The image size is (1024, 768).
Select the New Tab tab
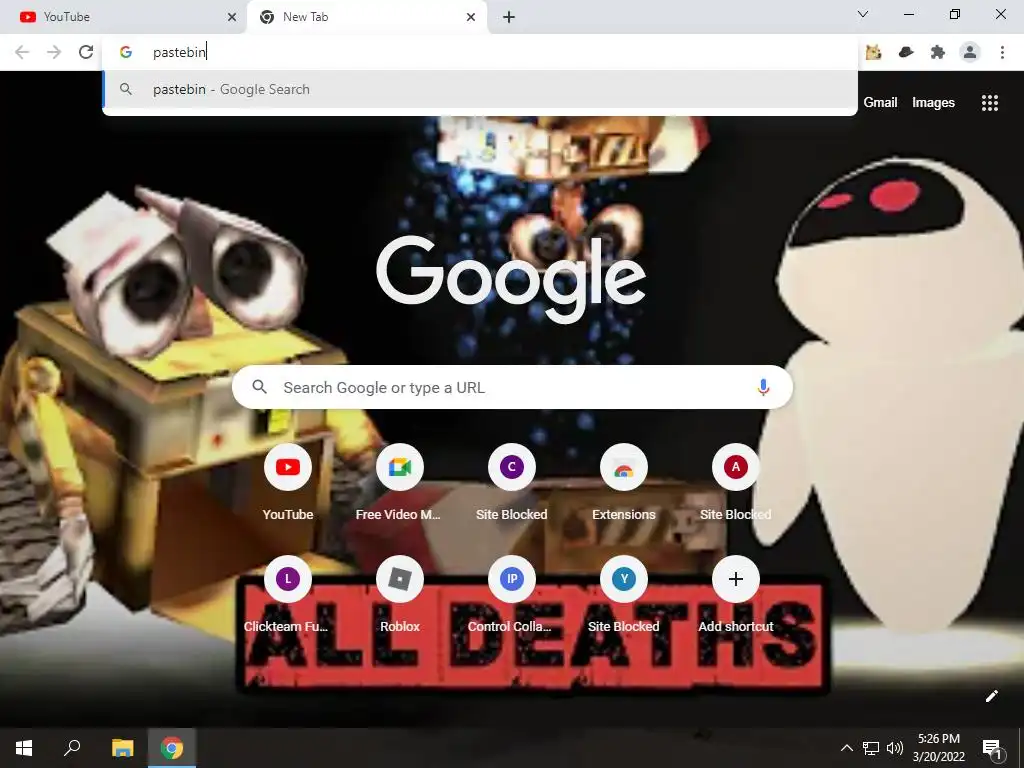click(366, 17)
